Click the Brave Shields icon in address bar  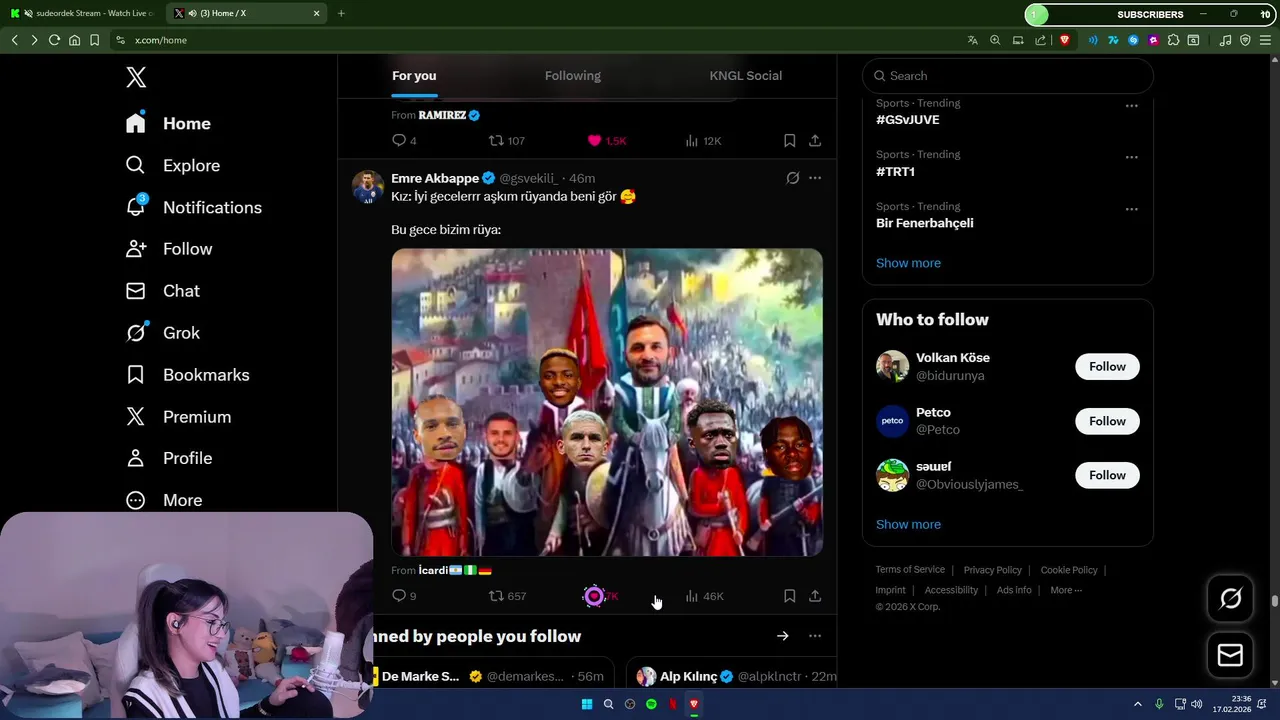[1064, 40]
